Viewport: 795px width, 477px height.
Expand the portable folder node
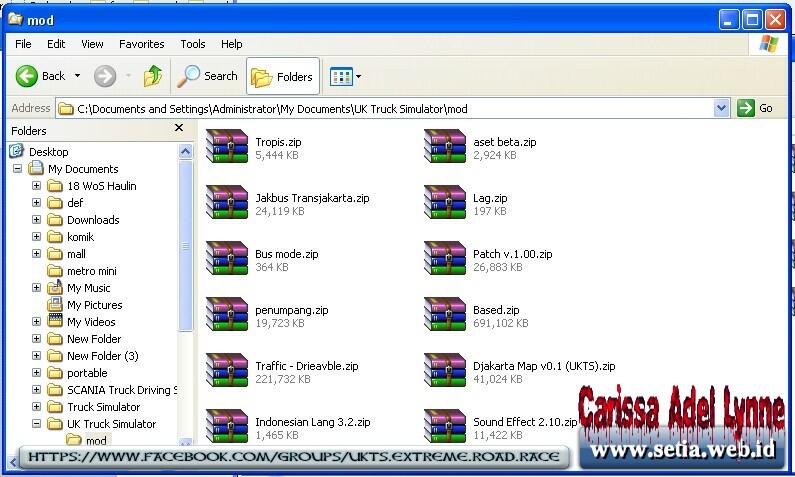37,373
